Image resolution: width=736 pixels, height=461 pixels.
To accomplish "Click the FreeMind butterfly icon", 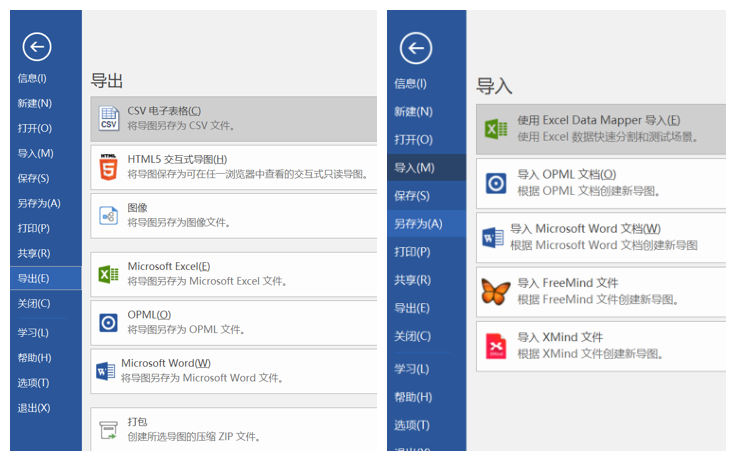I will [x=496, y=292].
